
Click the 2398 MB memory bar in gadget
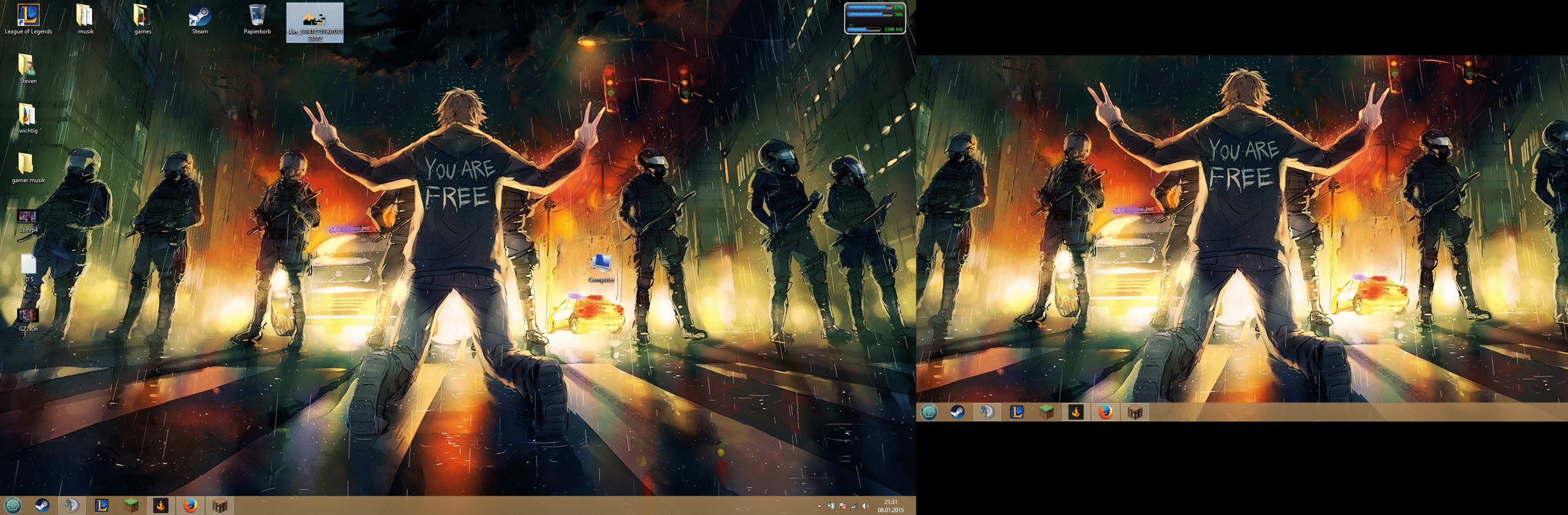click(x=863, y=30)
